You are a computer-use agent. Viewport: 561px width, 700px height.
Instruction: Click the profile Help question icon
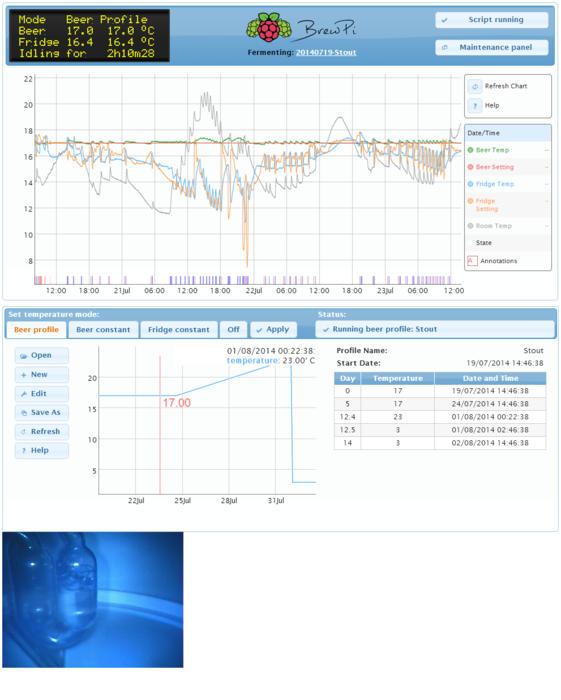pos(23,451)
